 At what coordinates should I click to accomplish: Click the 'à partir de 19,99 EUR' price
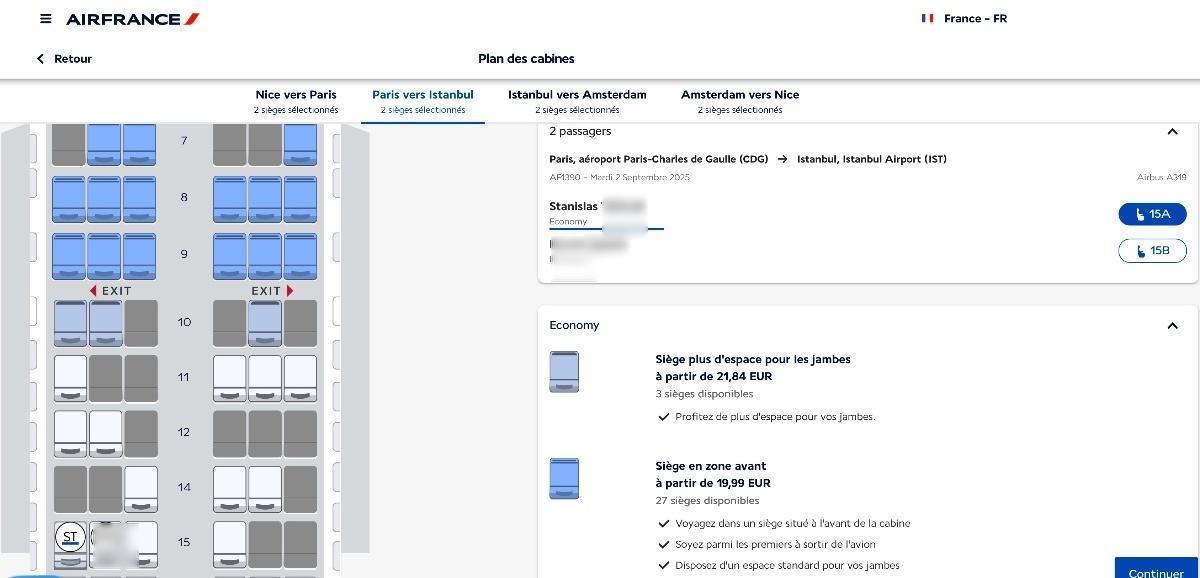pos(713,483)
